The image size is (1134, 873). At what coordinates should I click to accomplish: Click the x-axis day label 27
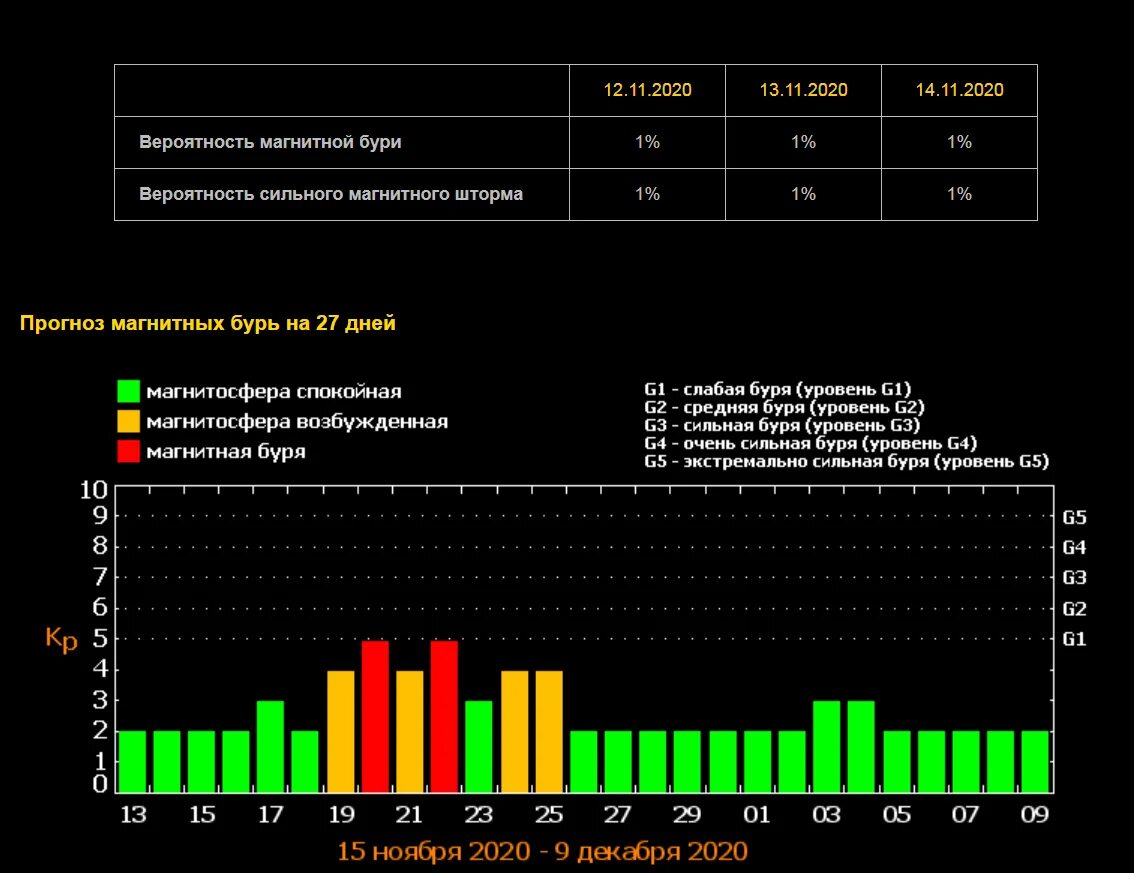click(617, 815)
